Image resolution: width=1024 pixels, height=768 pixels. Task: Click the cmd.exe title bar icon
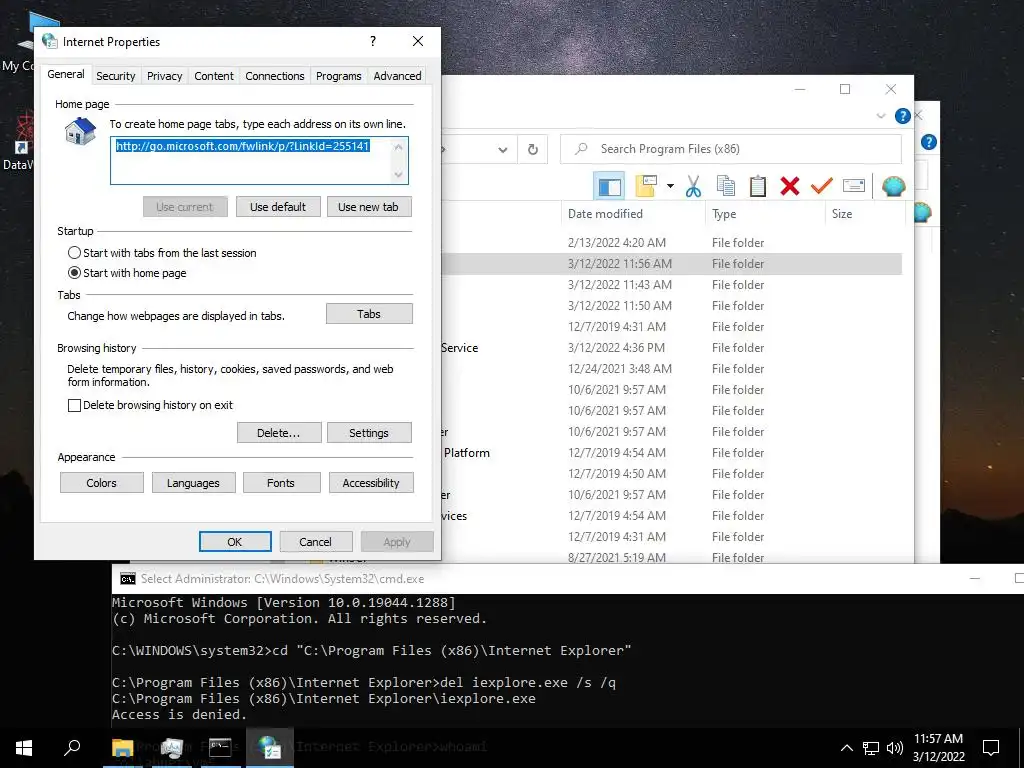(x=128, y=579)
